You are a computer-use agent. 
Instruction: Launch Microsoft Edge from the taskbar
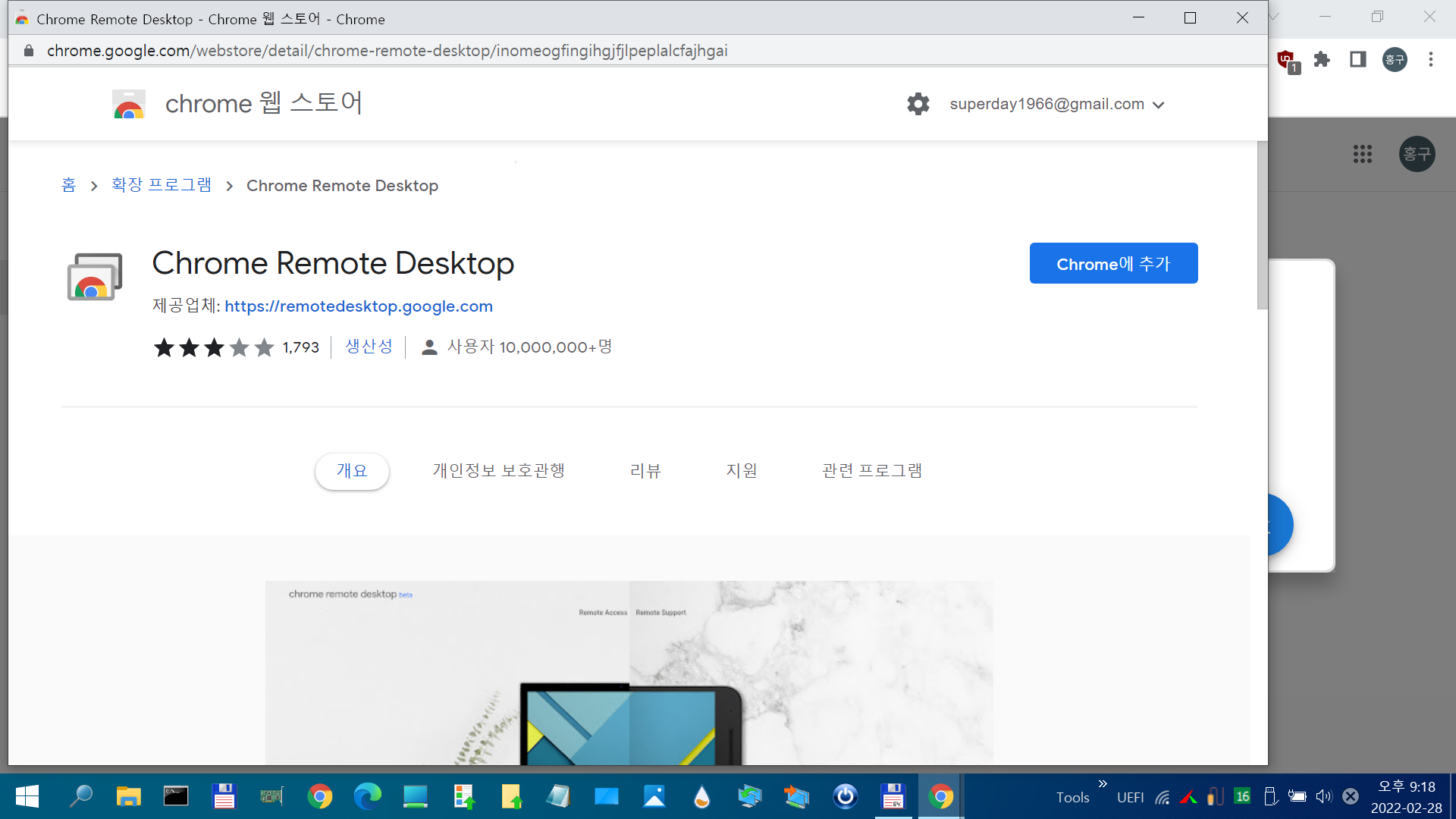[368, 796]
